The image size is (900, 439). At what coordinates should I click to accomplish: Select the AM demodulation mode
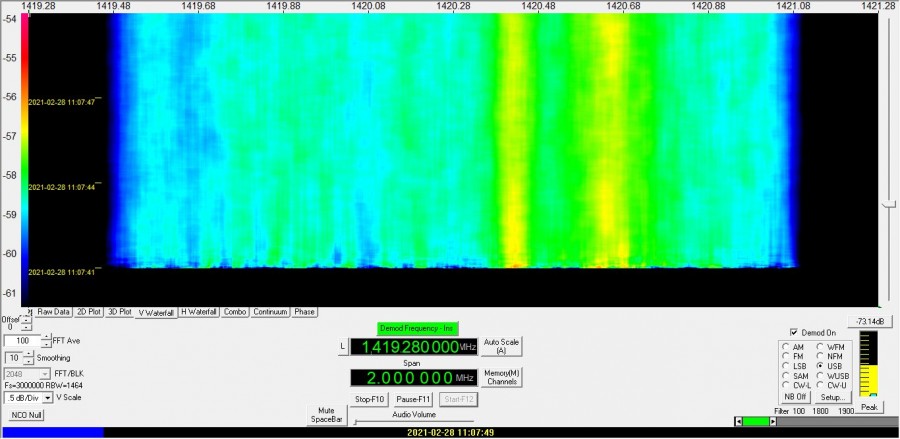786,346
